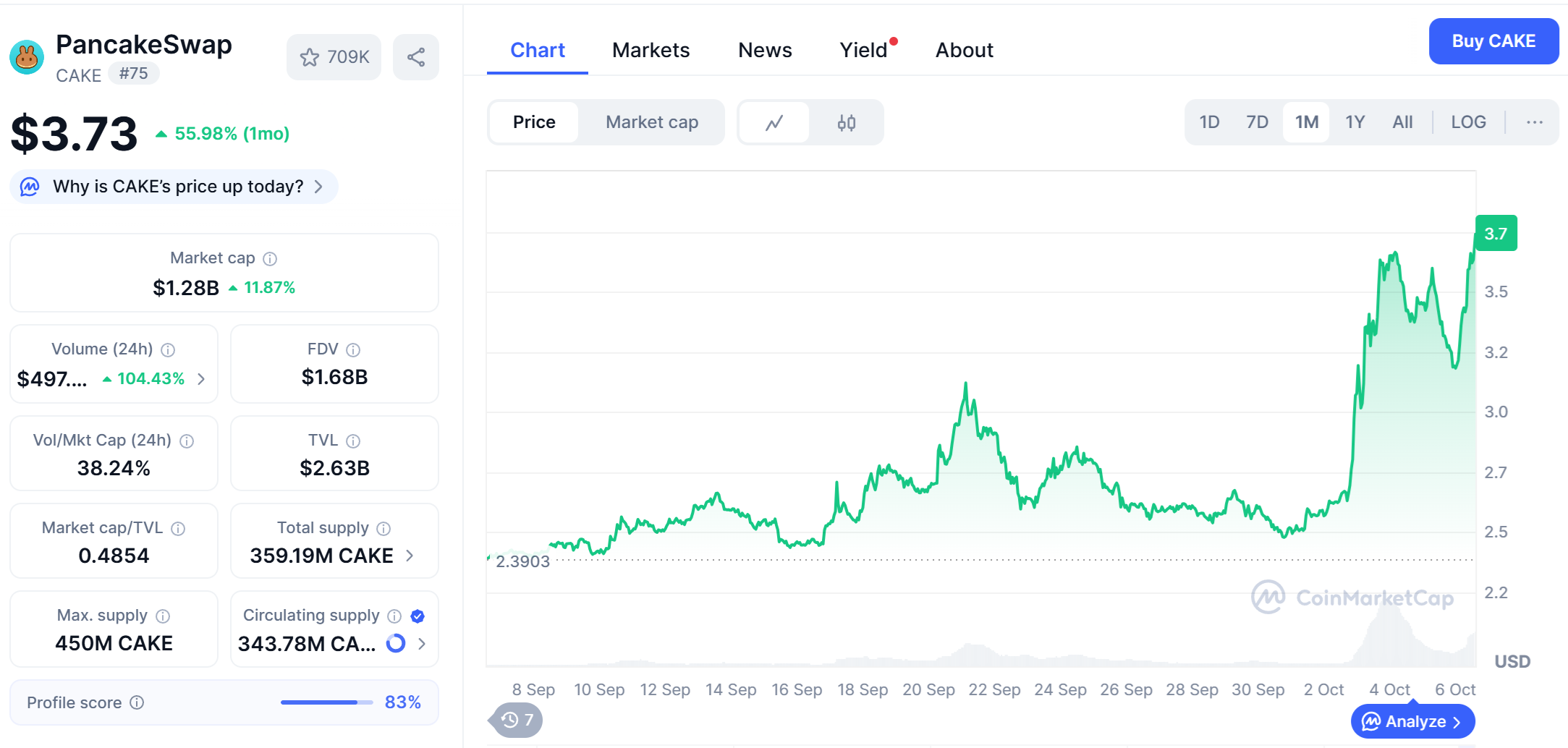Click the Market cap info icon

point(270,259)
